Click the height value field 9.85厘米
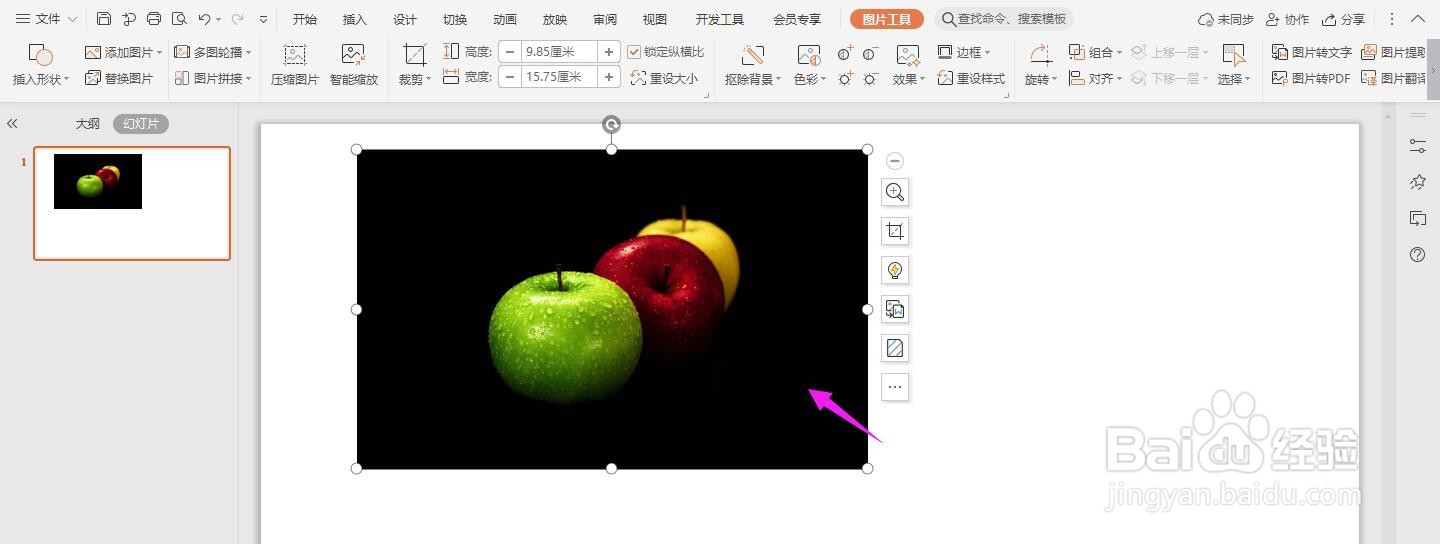The image size is (1440, 544). (559, 52)
